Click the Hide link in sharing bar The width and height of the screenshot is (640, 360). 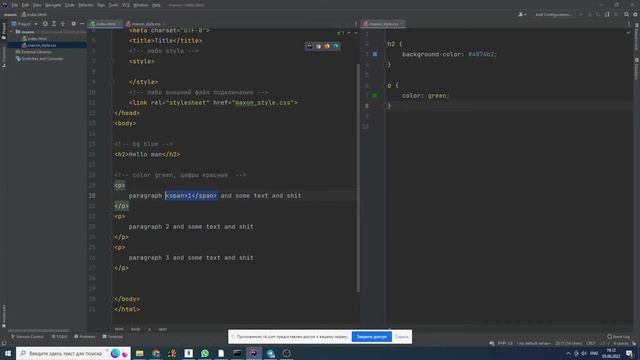pyautogui.click(x=402, y=337)
